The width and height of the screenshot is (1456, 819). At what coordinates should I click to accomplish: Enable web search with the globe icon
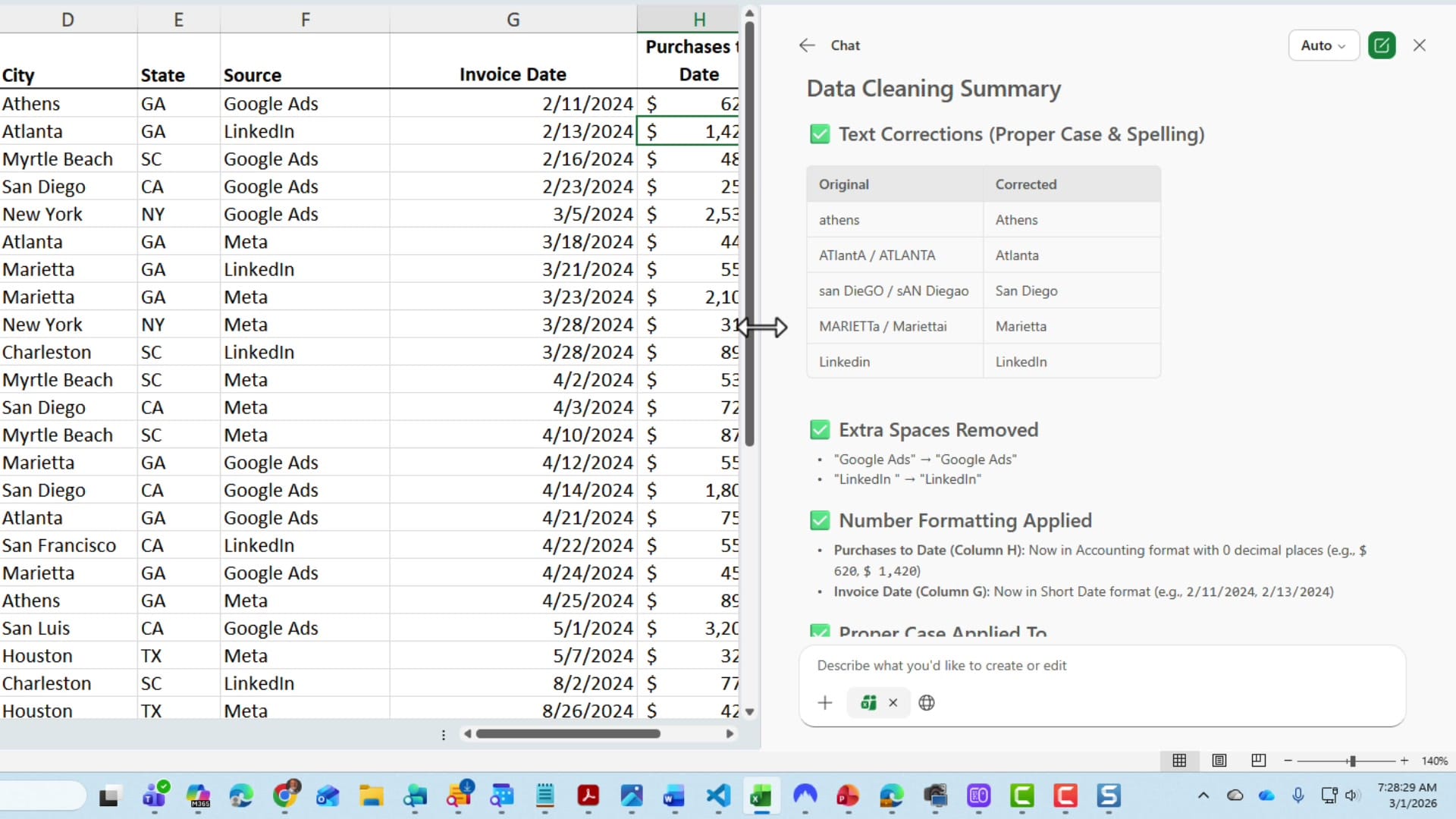coord(927,702)
